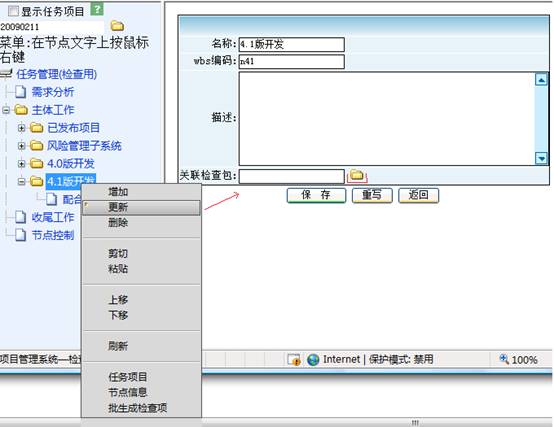Click the 返回 button
Image resolution: width=554 pixels, height=427 pixels.
pos(418,195)
